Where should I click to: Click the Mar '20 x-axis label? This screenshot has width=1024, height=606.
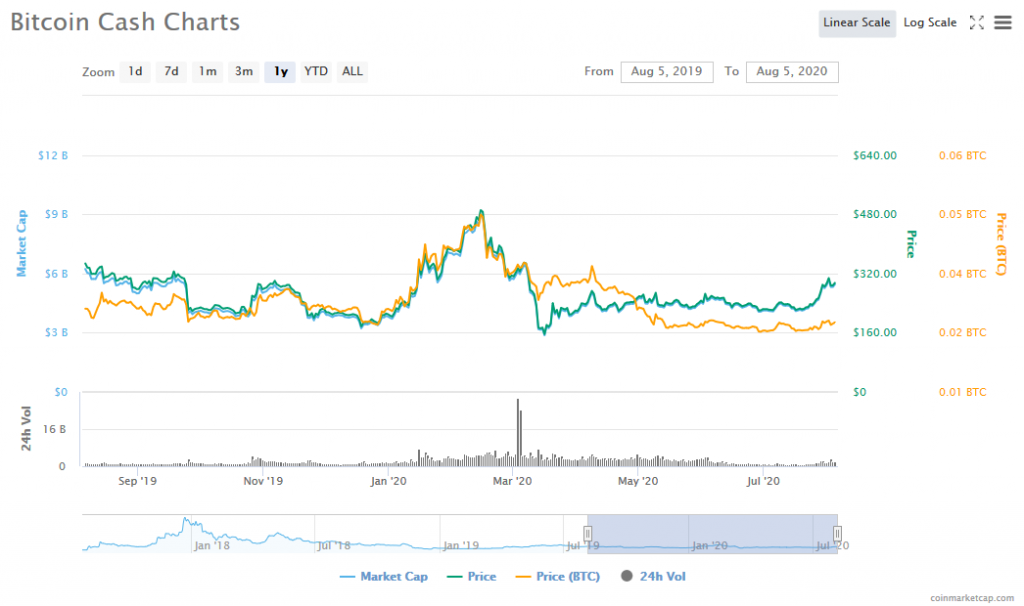513,481
